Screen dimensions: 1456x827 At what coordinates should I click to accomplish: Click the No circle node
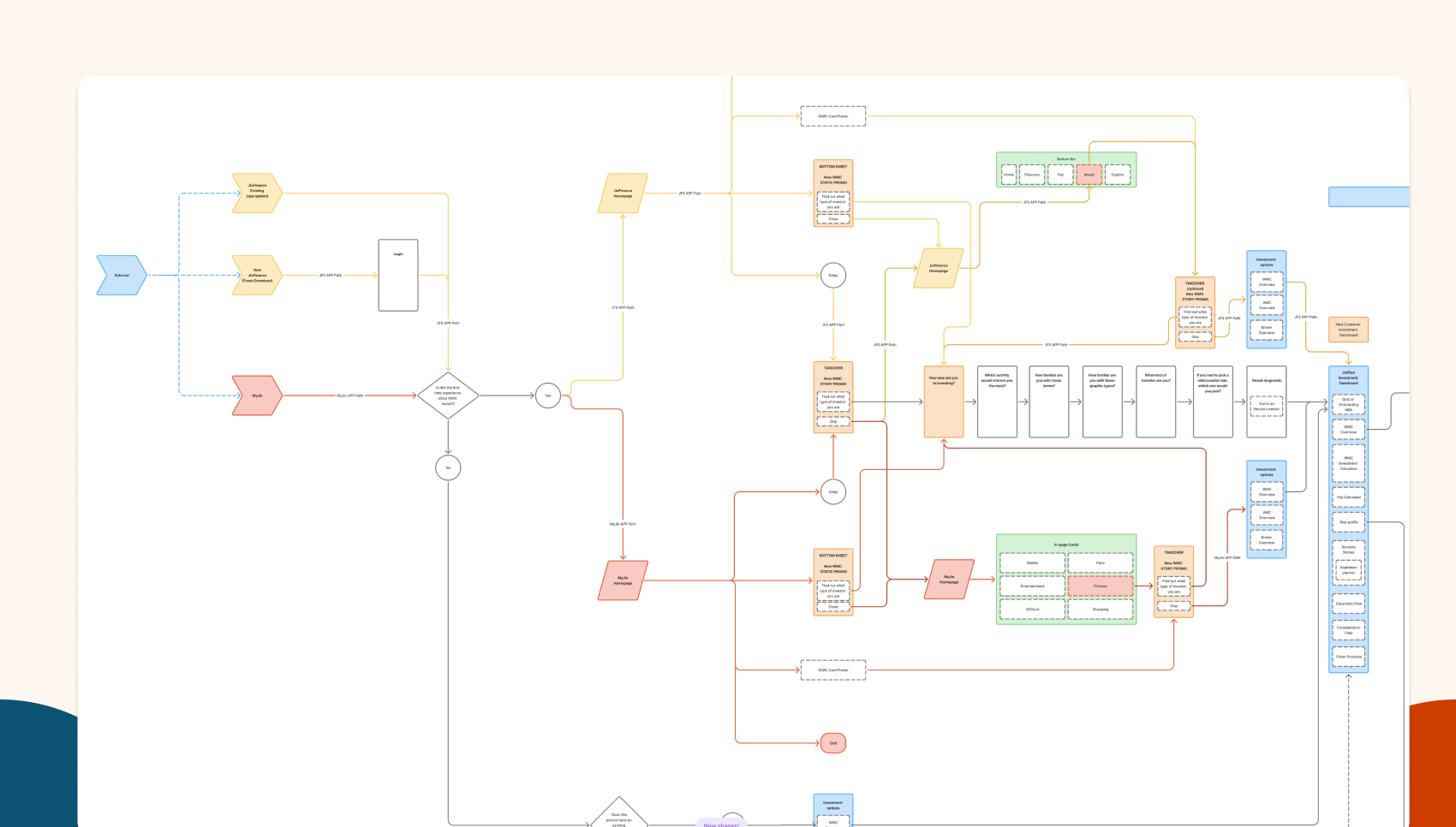[x=448, y=468]
